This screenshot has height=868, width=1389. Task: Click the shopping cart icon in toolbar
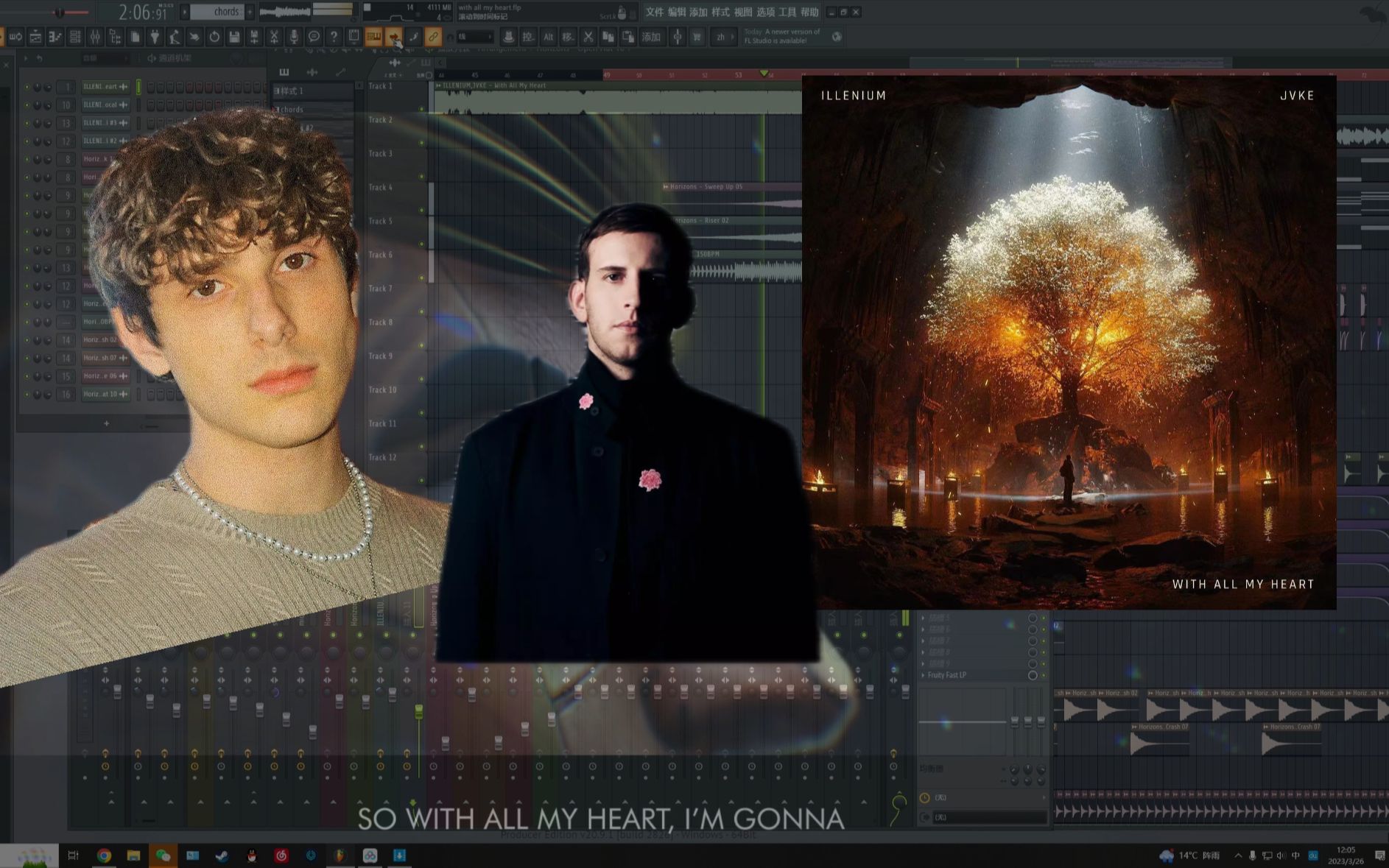tap(697, 37)
